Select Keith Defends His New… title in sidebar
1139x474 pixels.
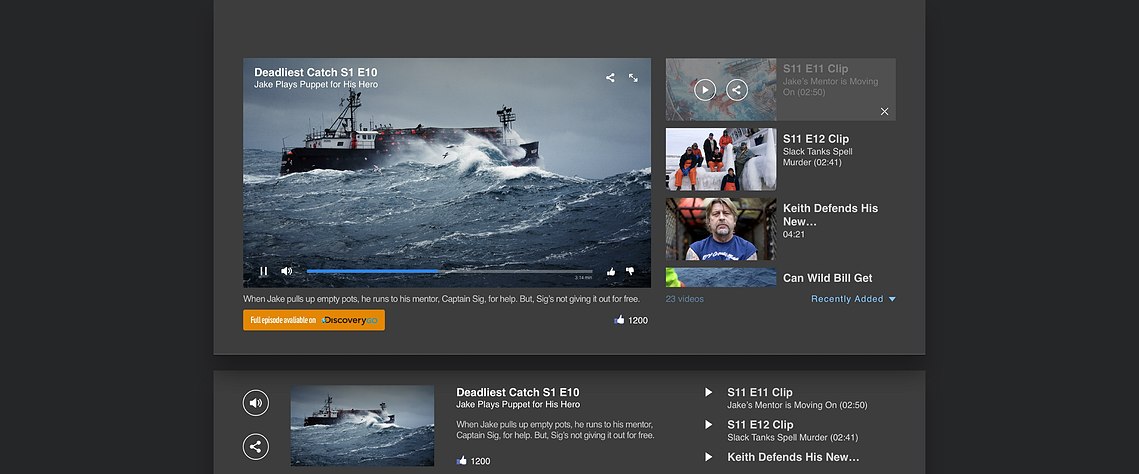pyautogui.click(x=830, y=214)
